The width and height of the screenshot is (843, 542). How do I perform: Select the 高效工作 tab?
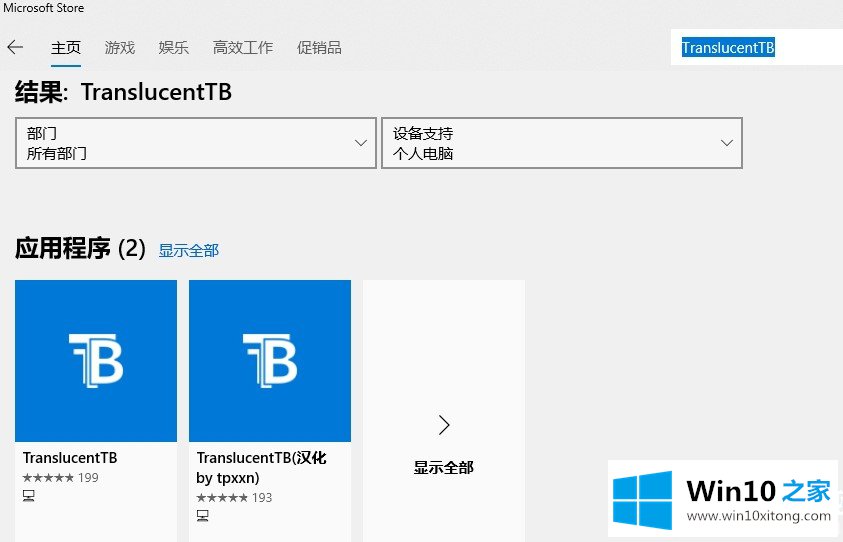(x=242, y=48)
